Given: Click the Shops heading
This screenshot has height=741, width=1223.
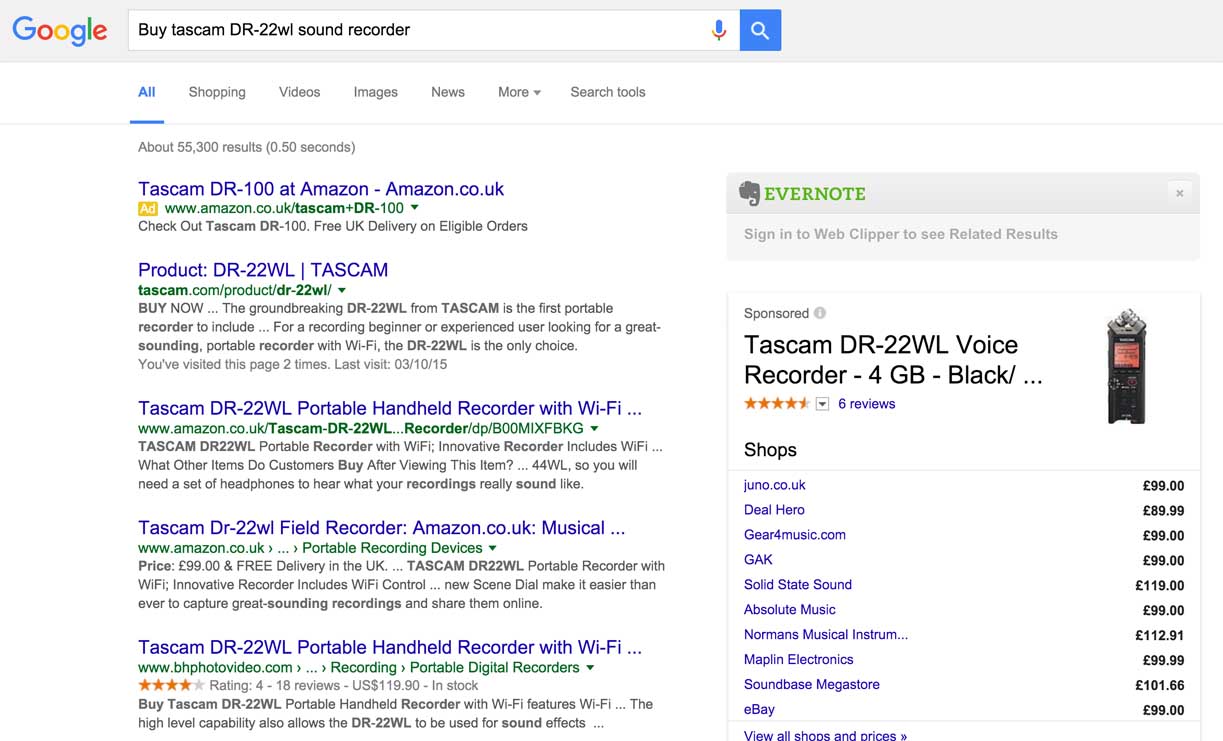Looking at the screenshot, I should coord(770,450).
